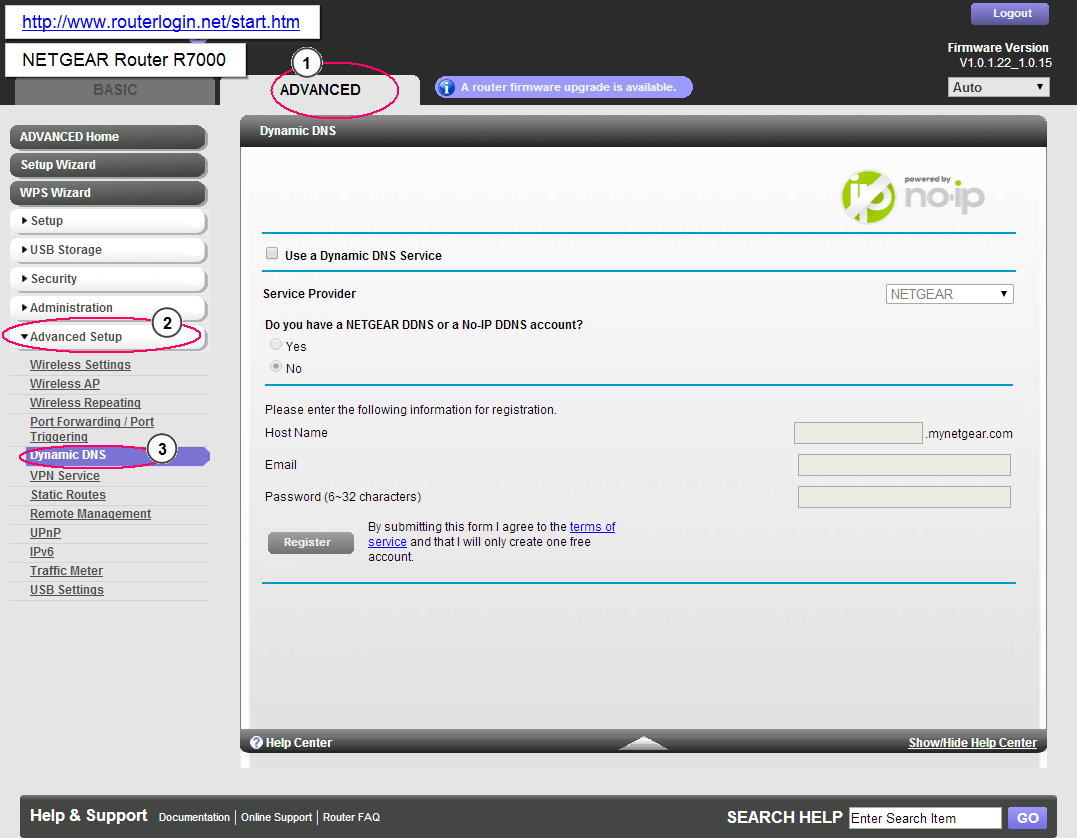
Task: Focus the Email input field
Action: pos(904,465)
